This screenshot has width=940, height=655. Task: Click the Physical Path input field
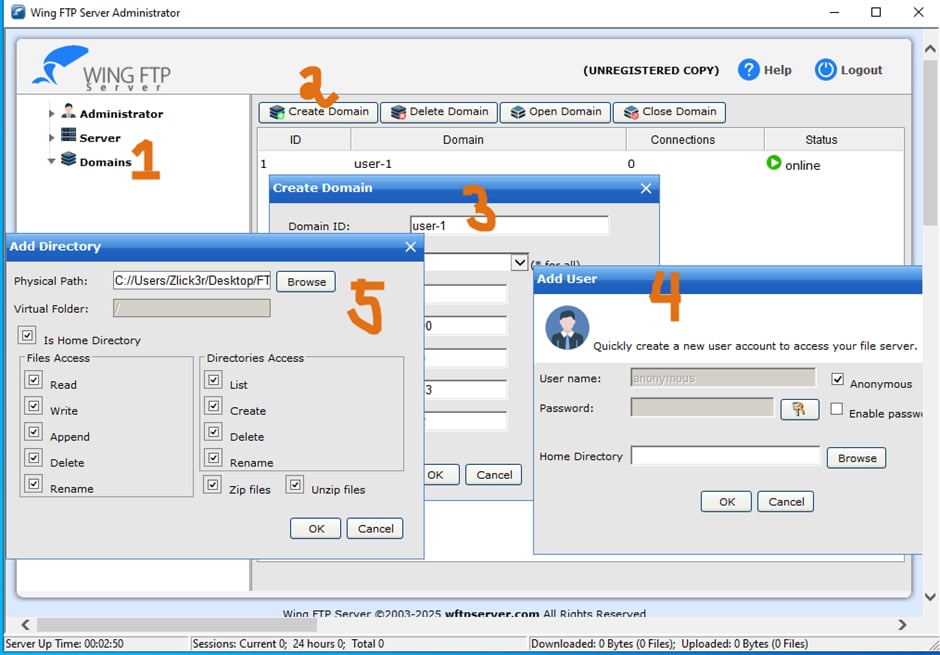click(191, 281)
